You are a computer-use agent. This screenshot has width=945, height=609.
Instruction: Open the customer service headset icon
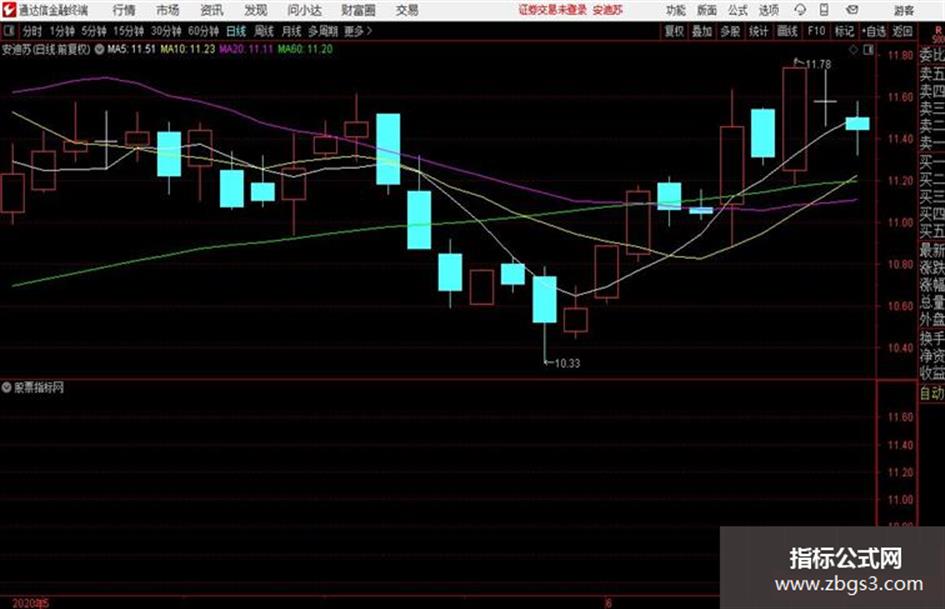coord(800,10)
